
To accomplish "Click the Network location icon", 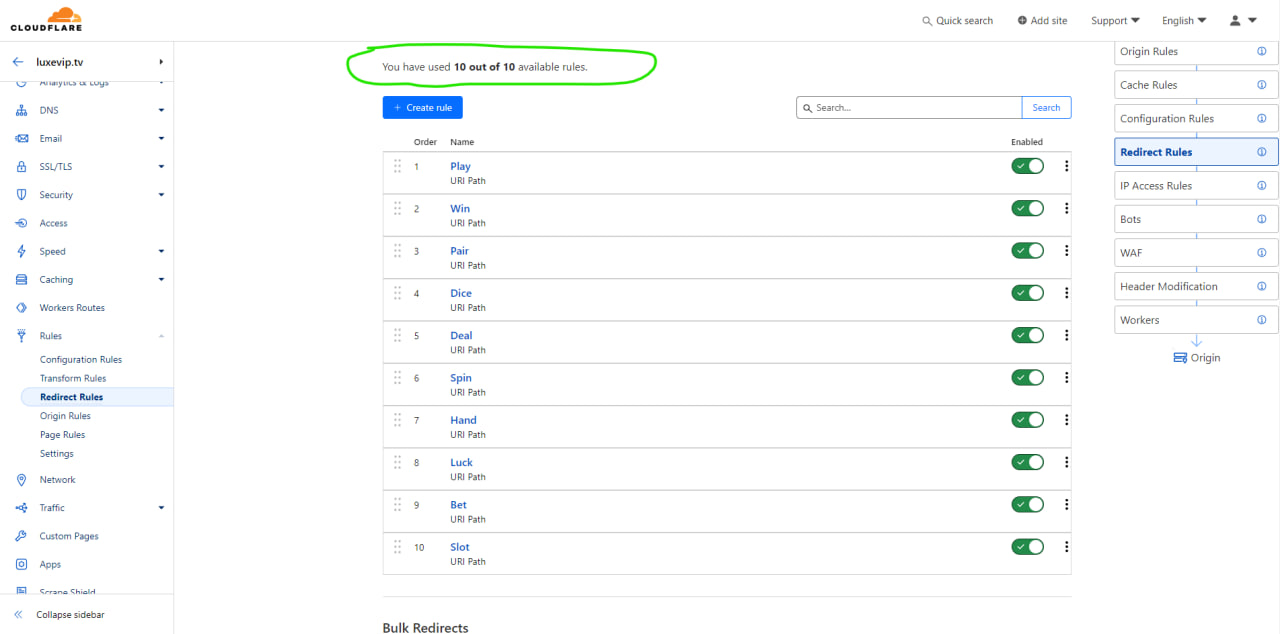I will pyautogui.click(x=21, y=480).
